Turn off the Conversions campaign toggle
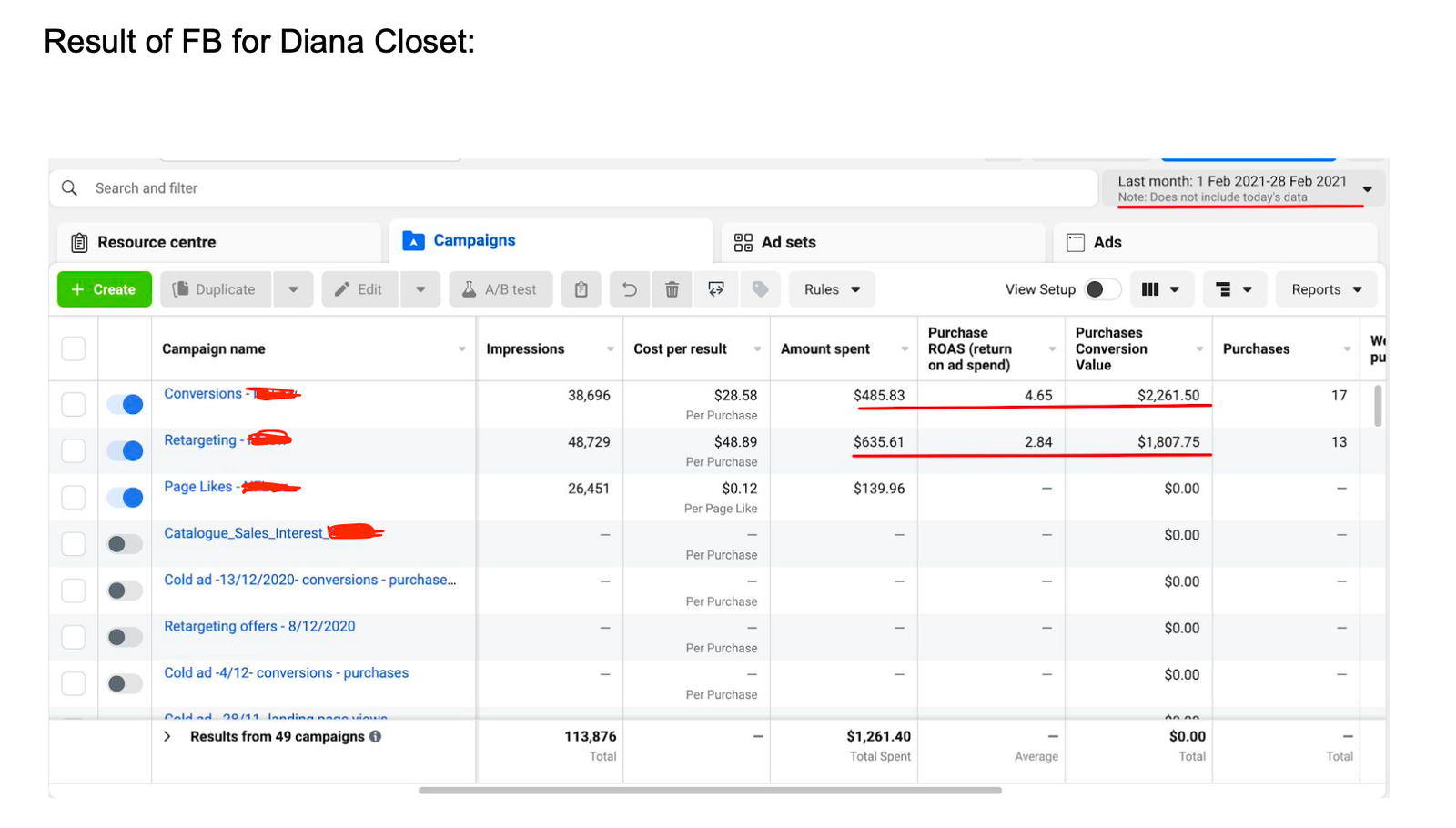The width and height of the screenshot is (1456, 828). tap(125, 404)
